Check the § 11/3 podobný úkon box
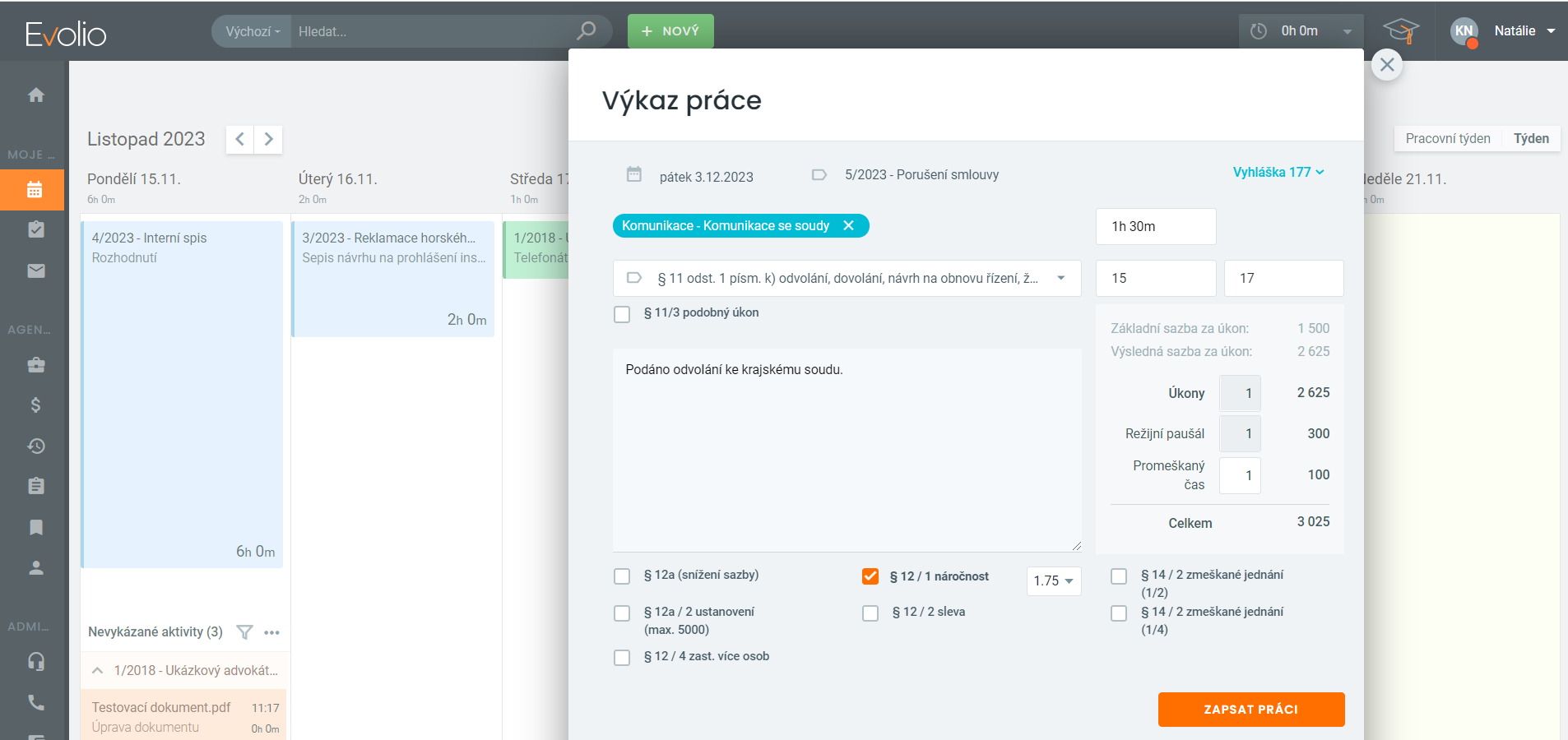The image size is (1568, 740). pos(622,314)
